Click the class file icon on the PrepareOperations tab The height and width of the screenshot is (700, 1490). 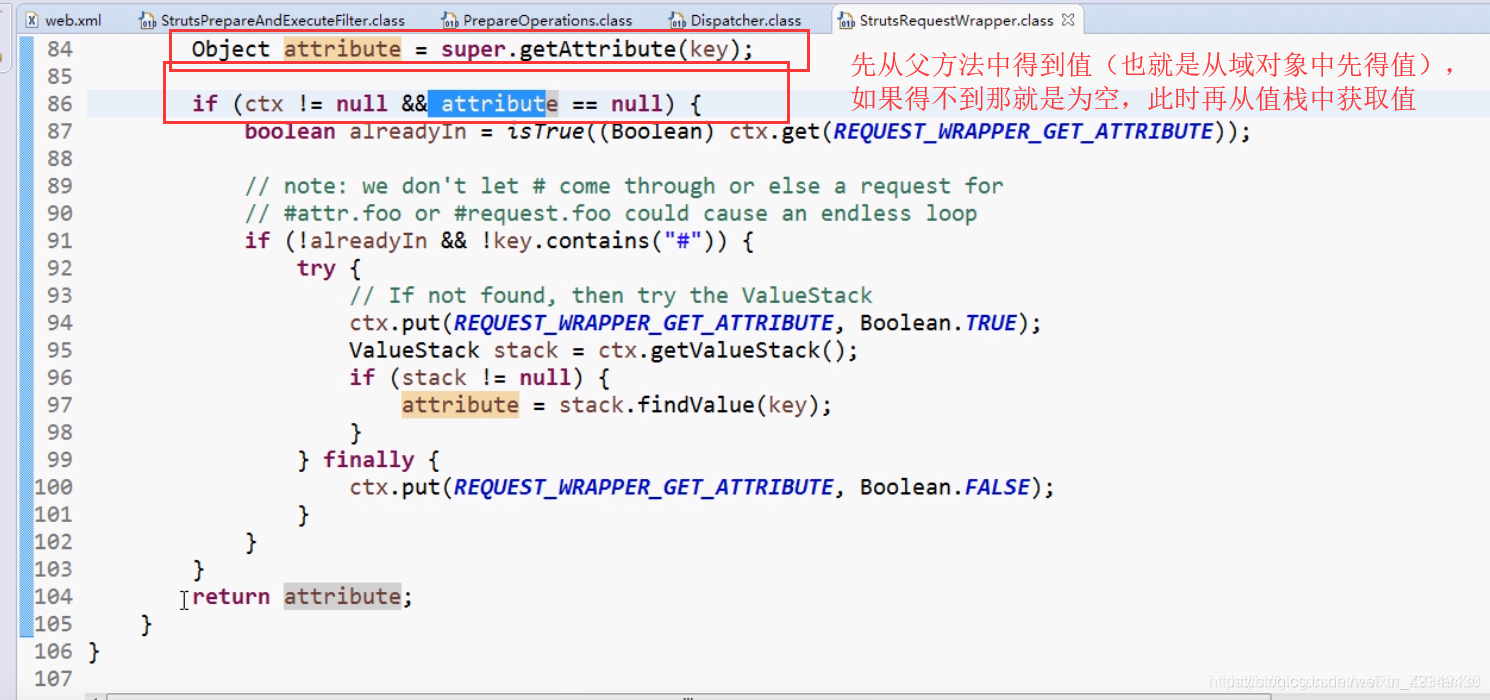coord(450,19)
